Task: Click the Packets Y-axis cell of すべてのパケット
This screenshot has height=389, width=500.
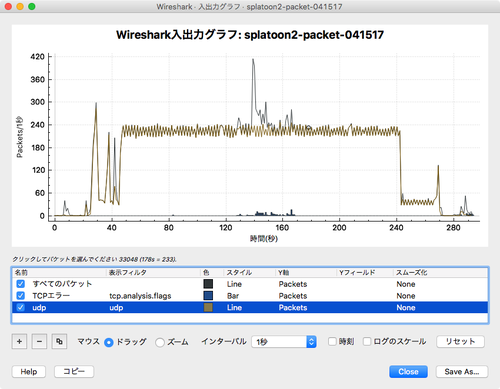Action: pos(293,284)
